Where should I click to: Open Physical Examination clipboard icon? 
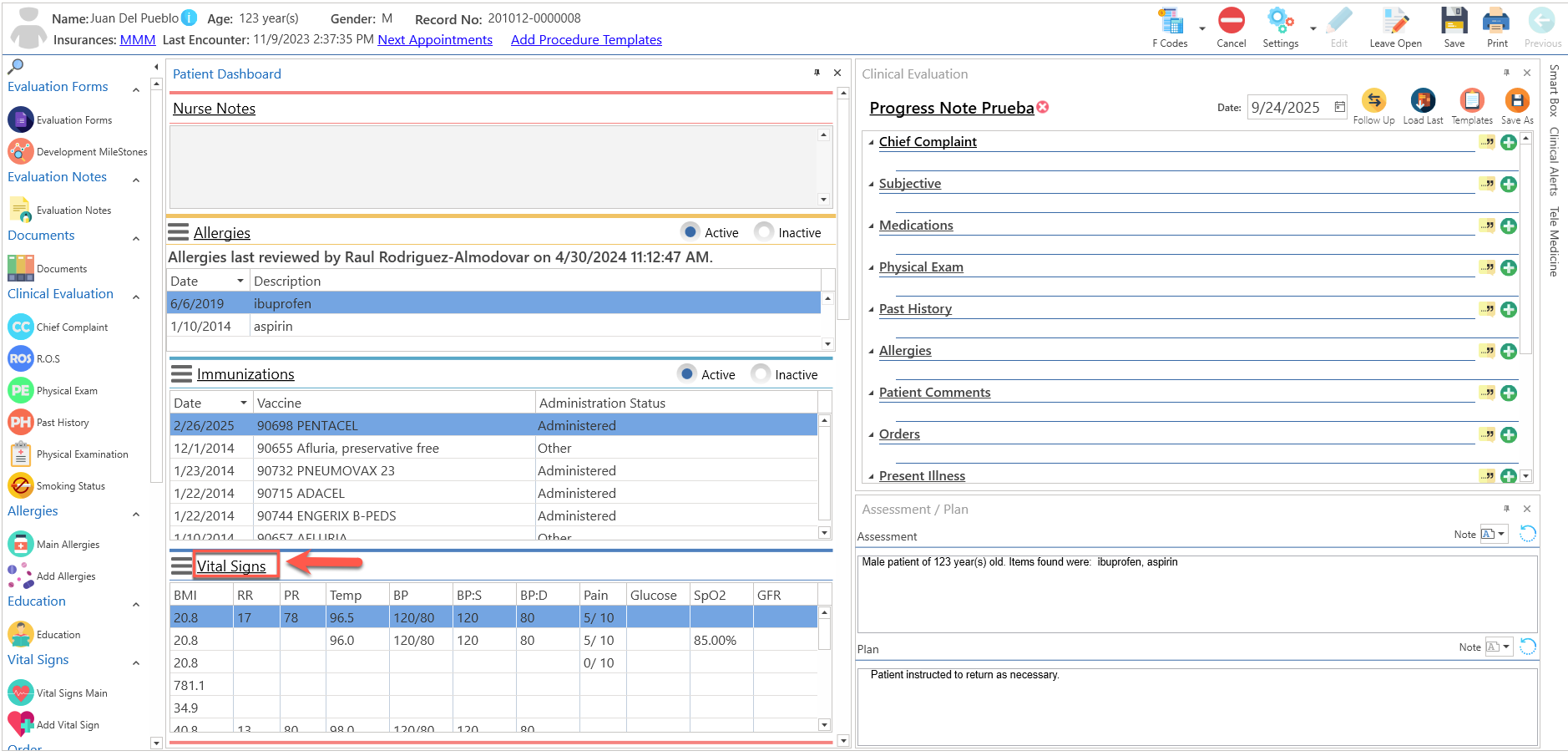tap(21, 454)
